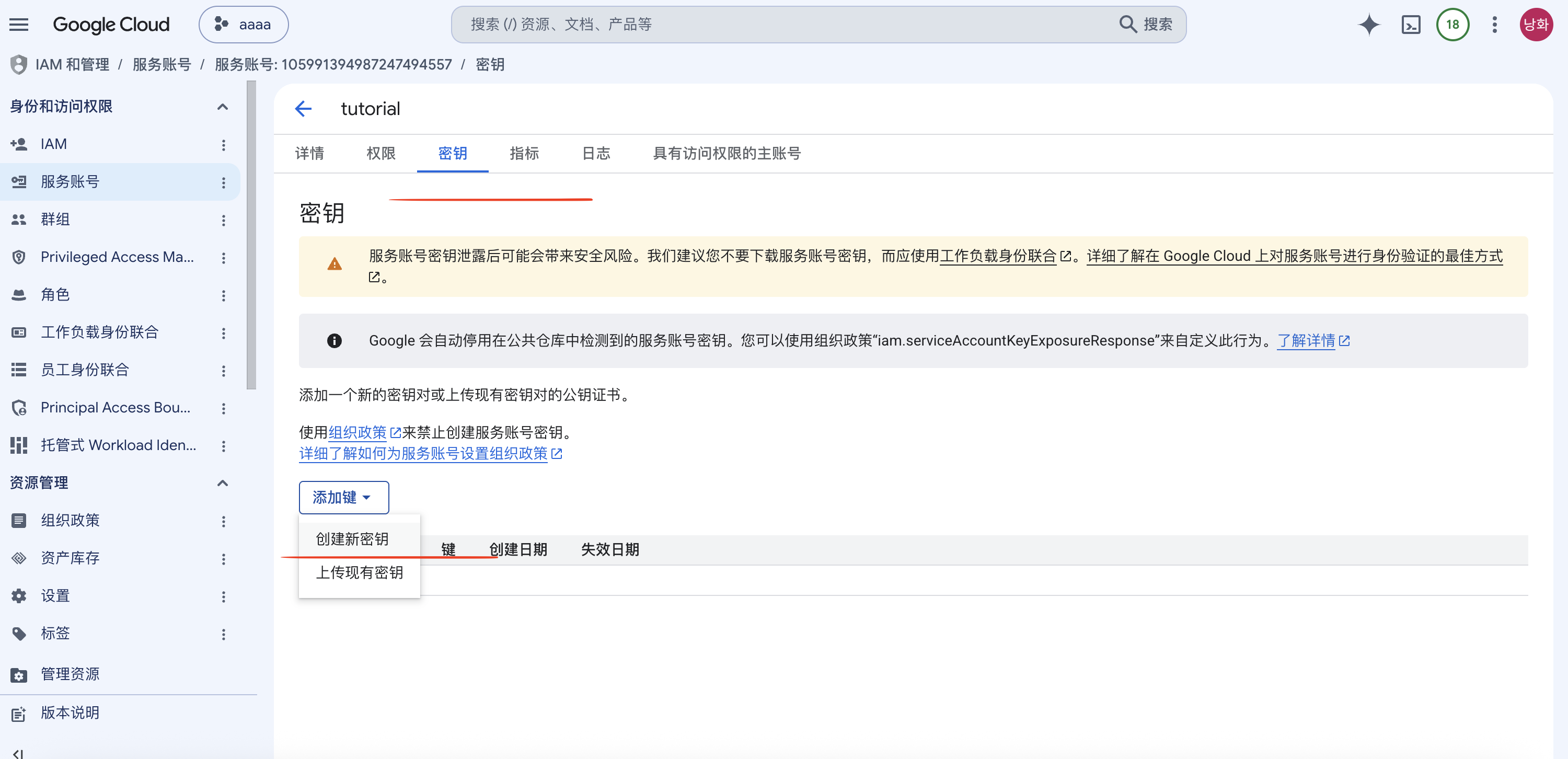Choose 创建新密钥 from the menu
1568x759 pixels.
(359, 538)
